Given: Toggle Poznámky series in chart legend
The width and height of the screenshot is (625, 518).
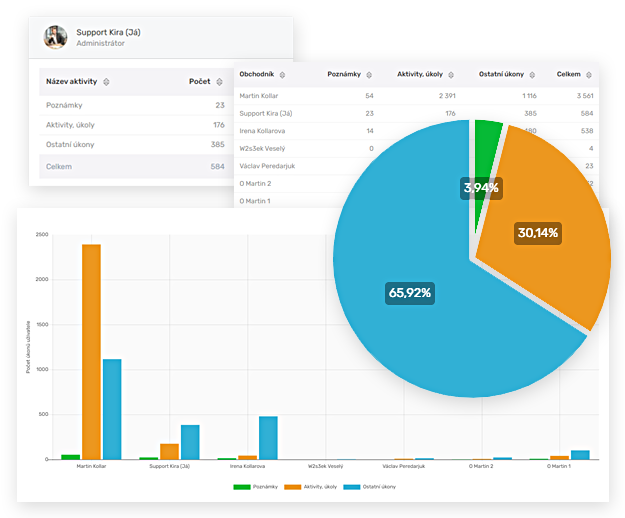Looking at the screenshot, I should pyautogui.click(x=253, y=486).
